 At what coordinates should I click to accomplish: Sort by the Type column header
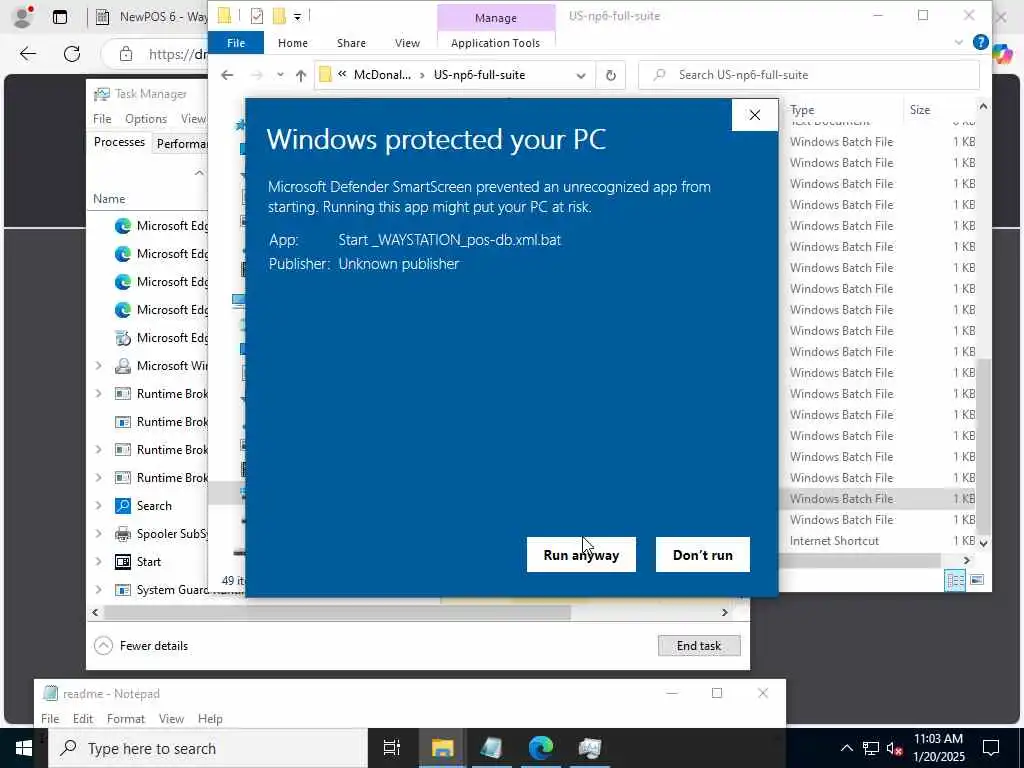click(803, 110)
